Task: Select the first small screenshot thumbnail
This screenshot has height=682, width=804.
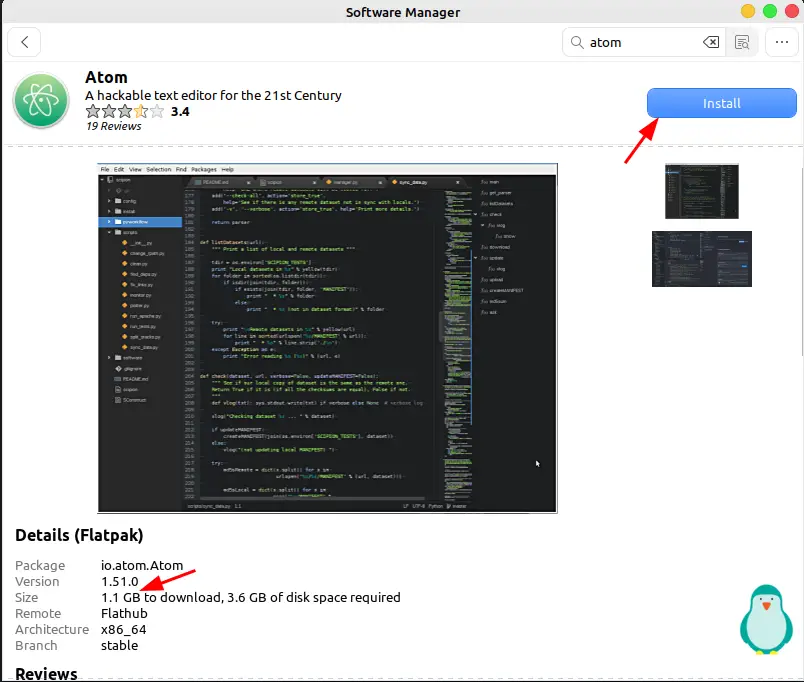Action: coord(701,191)
